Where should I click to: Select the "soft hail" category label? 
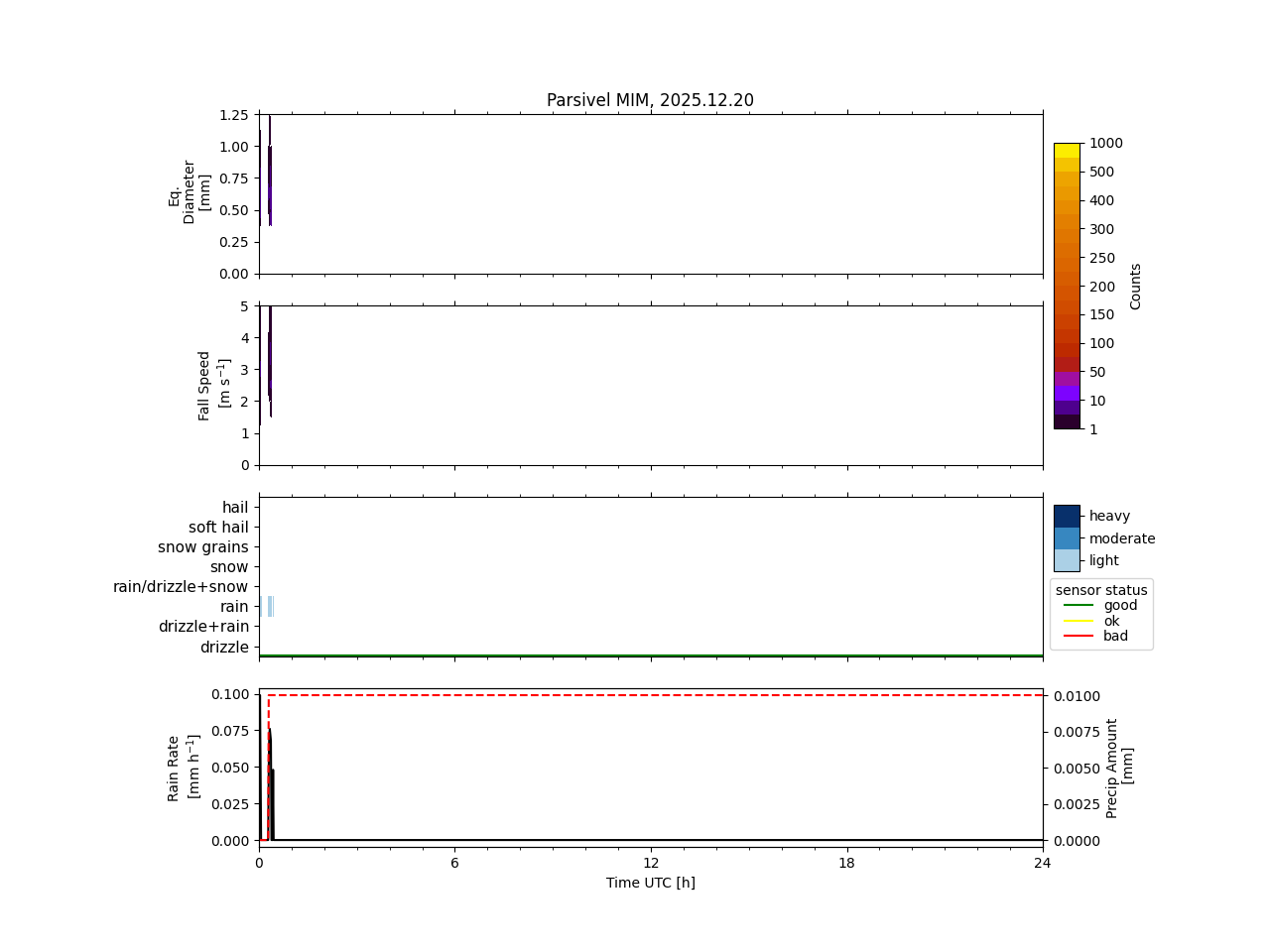tap(218, 528)
